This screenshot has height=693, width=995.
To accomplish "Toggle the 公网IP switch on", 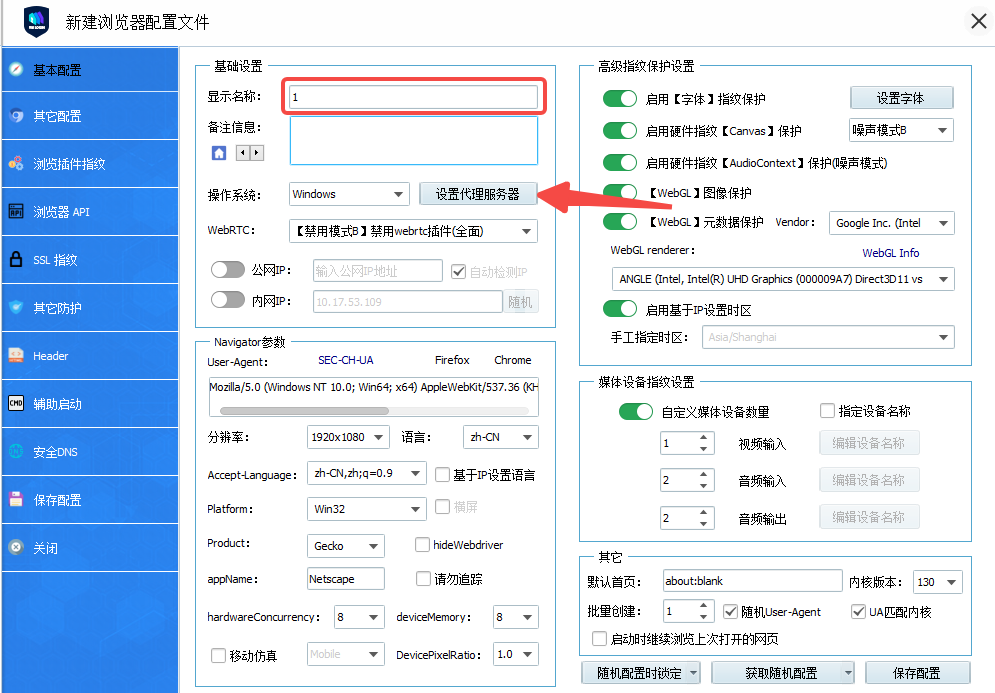I will click(228, 270).
